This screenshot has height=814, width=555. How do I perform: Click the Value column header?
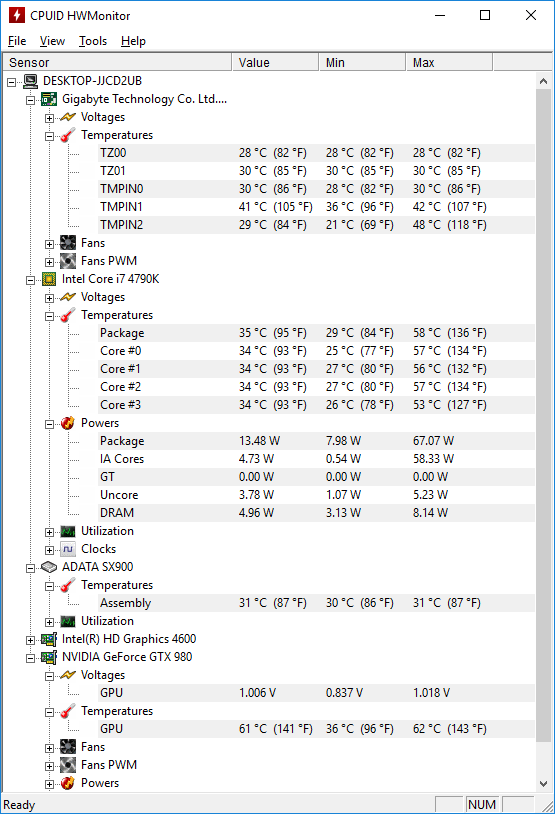[275, 62]
